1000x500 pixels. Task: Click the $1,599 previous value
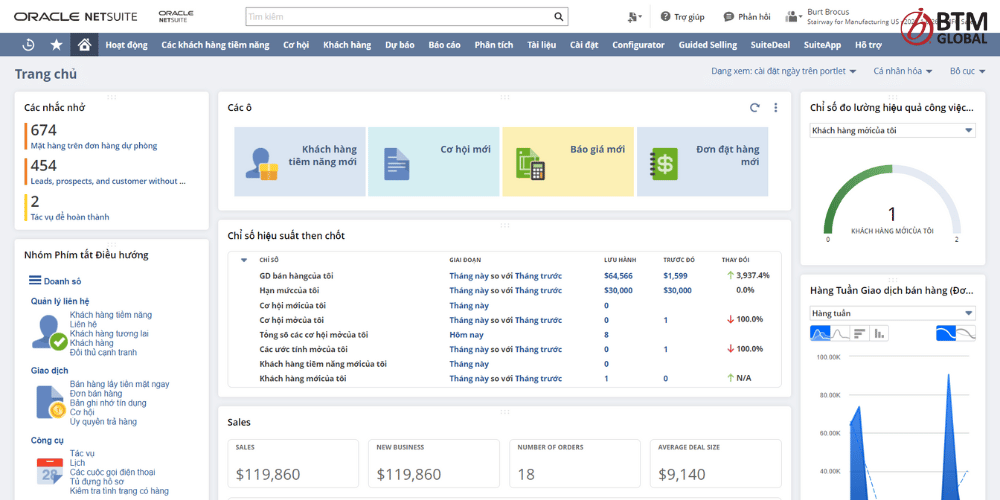pos(675,276)
